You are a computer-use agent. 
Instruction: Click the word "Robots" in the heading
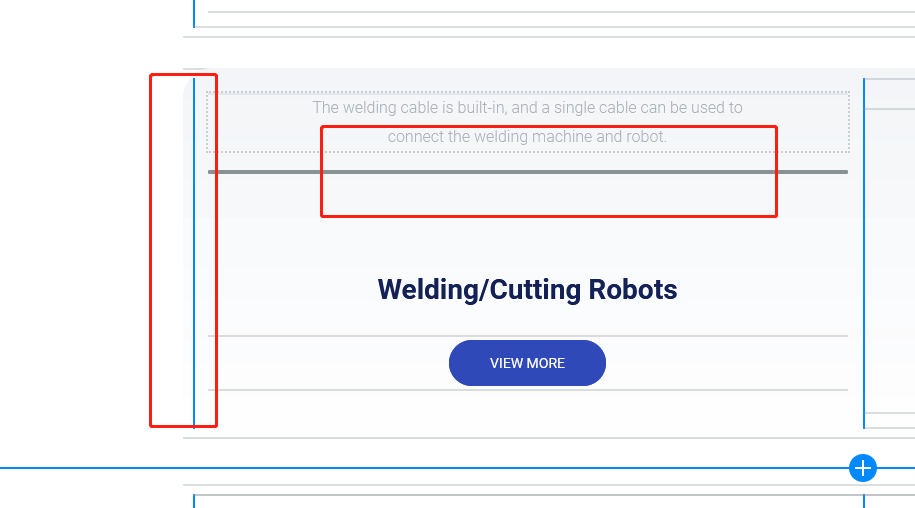[x=632, y=290]
